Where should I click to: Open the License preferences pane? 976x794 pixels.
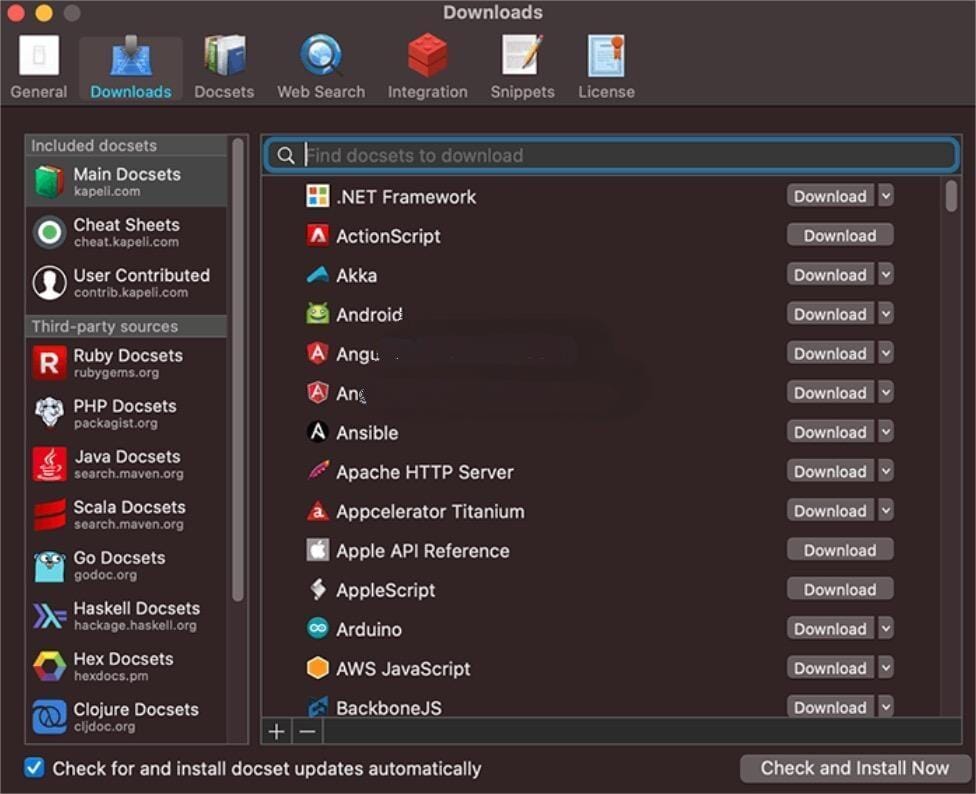click(x=606, y=67)
